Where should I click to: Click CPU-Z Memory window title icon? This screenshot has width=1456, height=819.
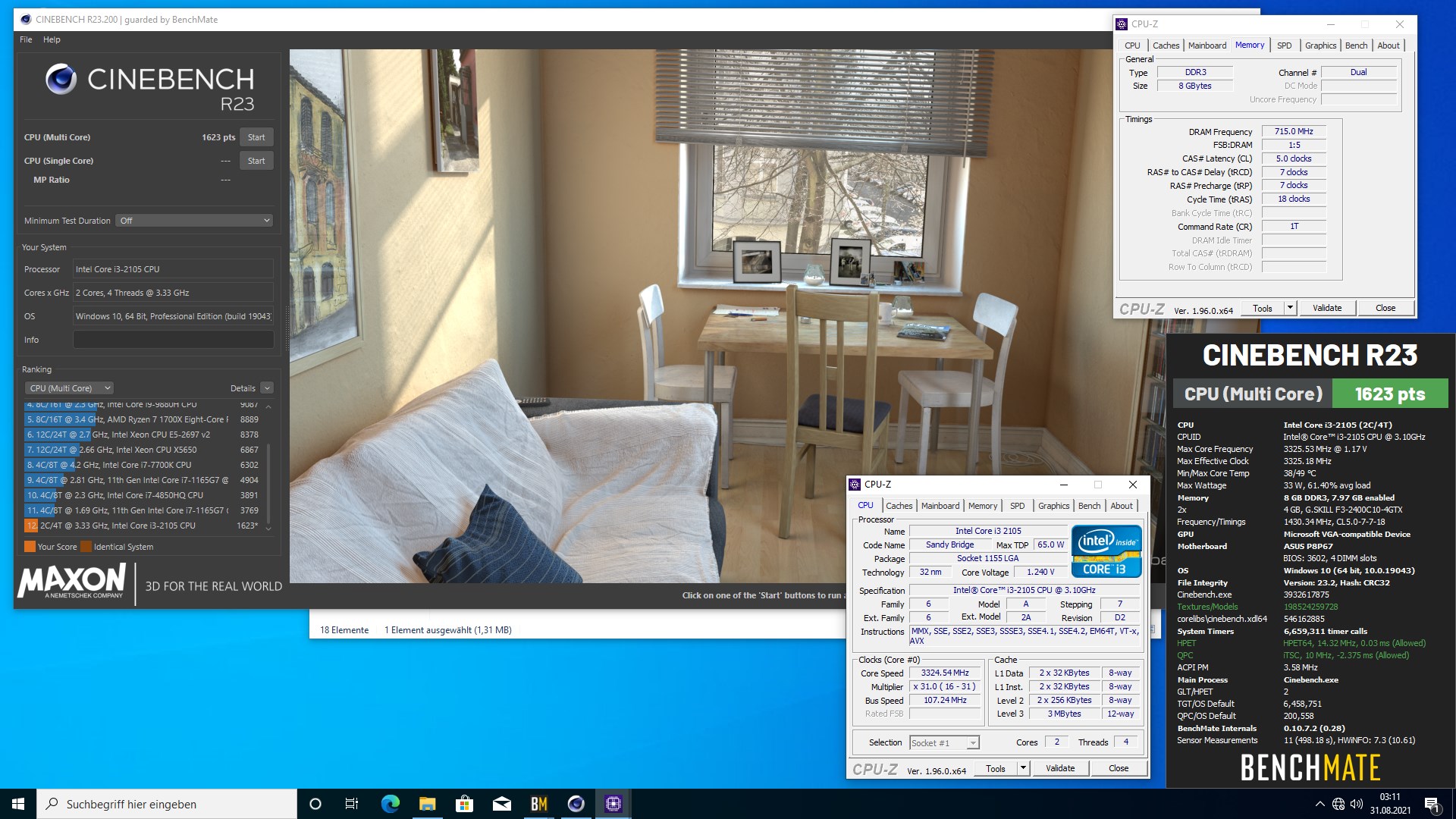pos(1122,24)
